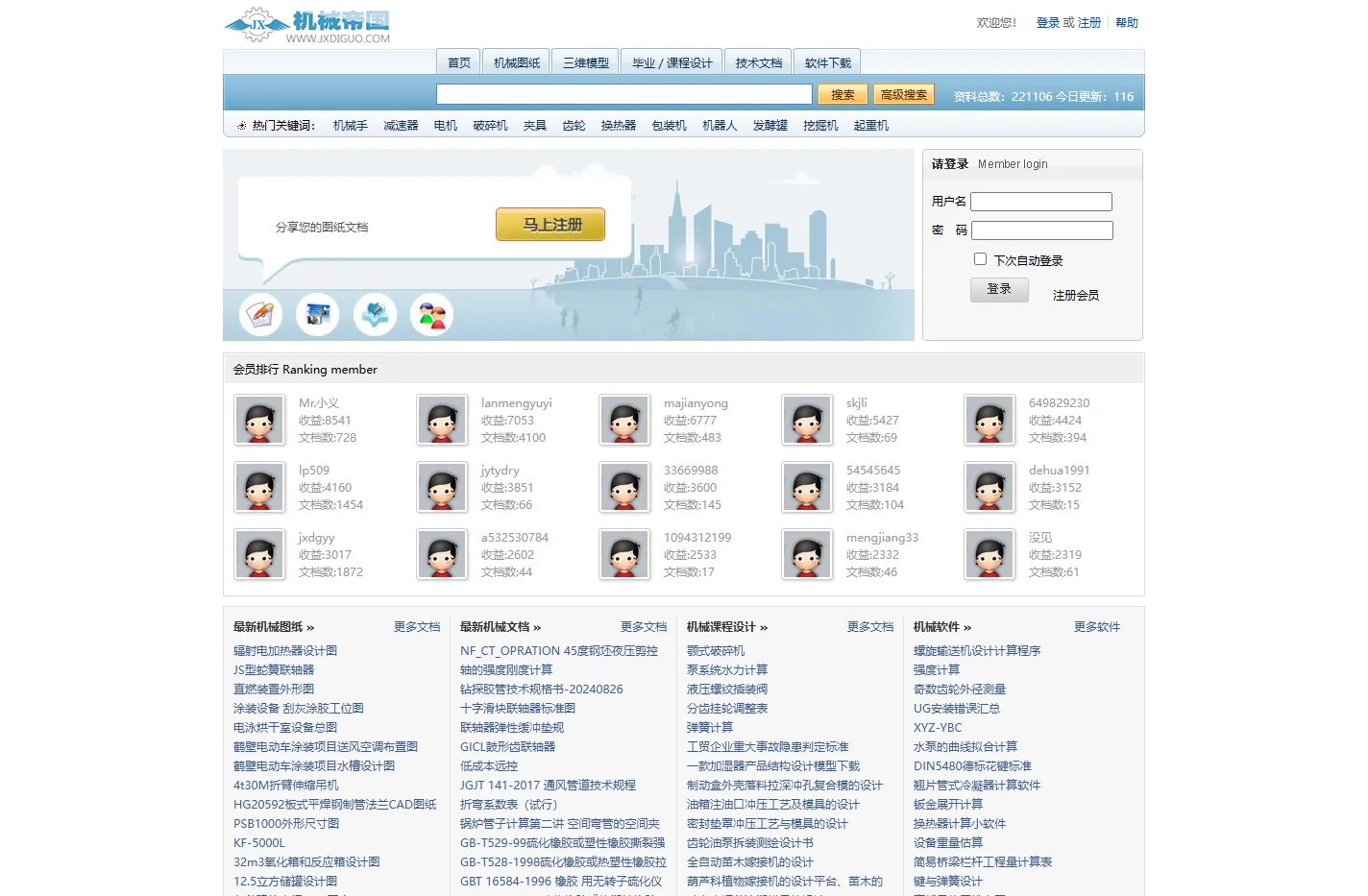Open the pencil notepad round icon

click(x=260, y=314)
